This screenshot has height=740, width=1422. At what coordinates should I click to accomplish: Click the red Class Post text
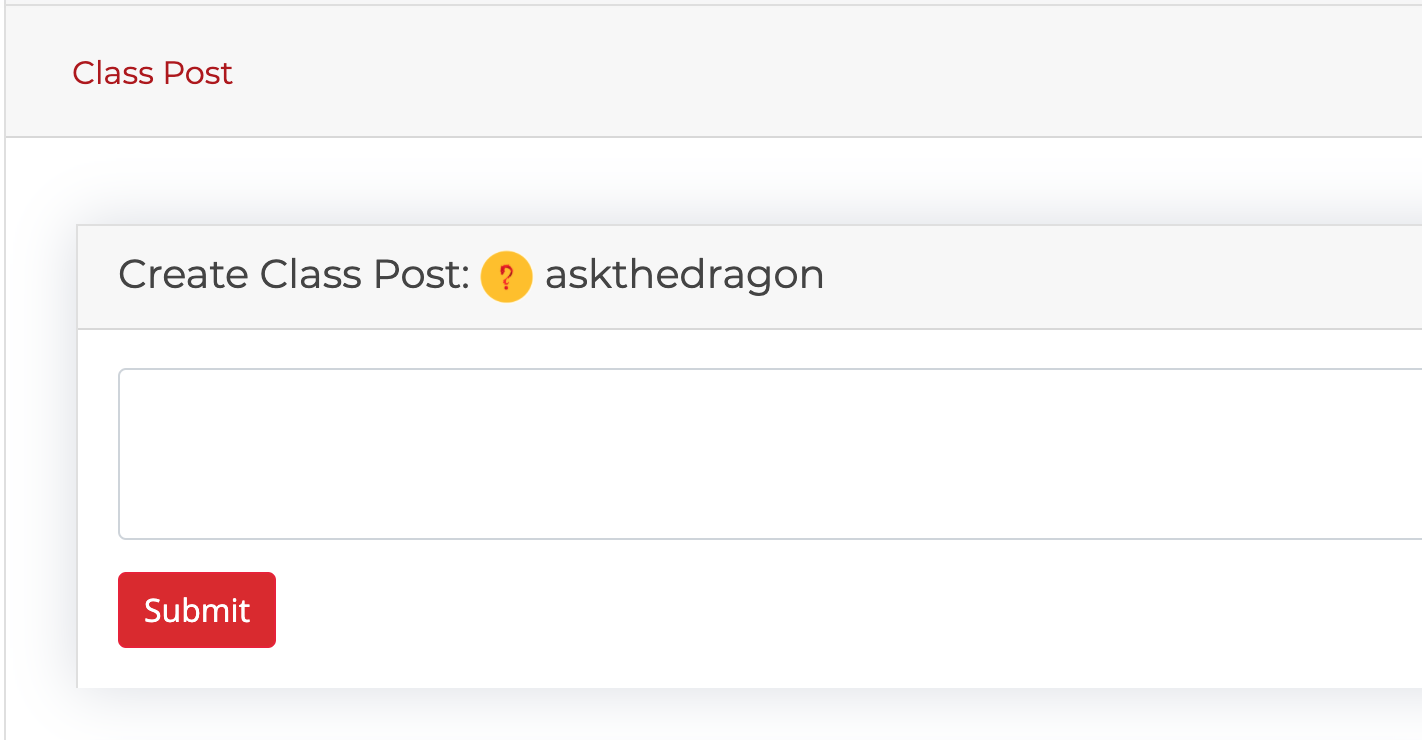(152, 73)
